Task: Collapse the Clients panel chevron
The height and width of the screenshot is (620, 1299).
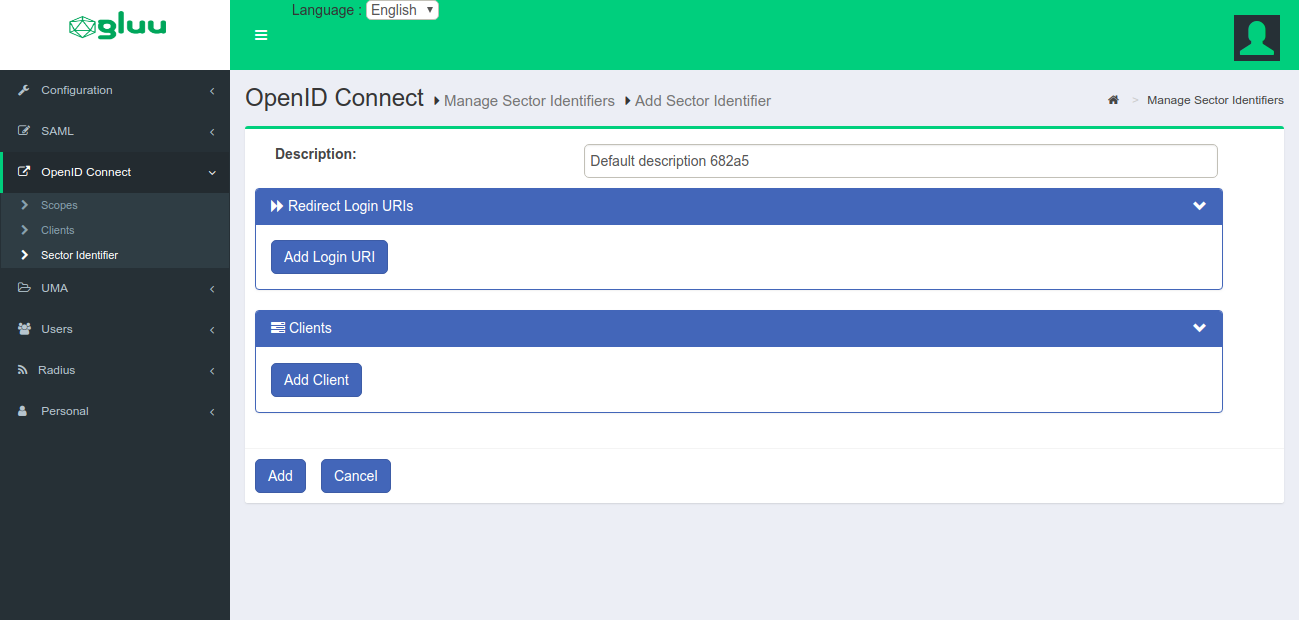Action: click(1199, 328)
